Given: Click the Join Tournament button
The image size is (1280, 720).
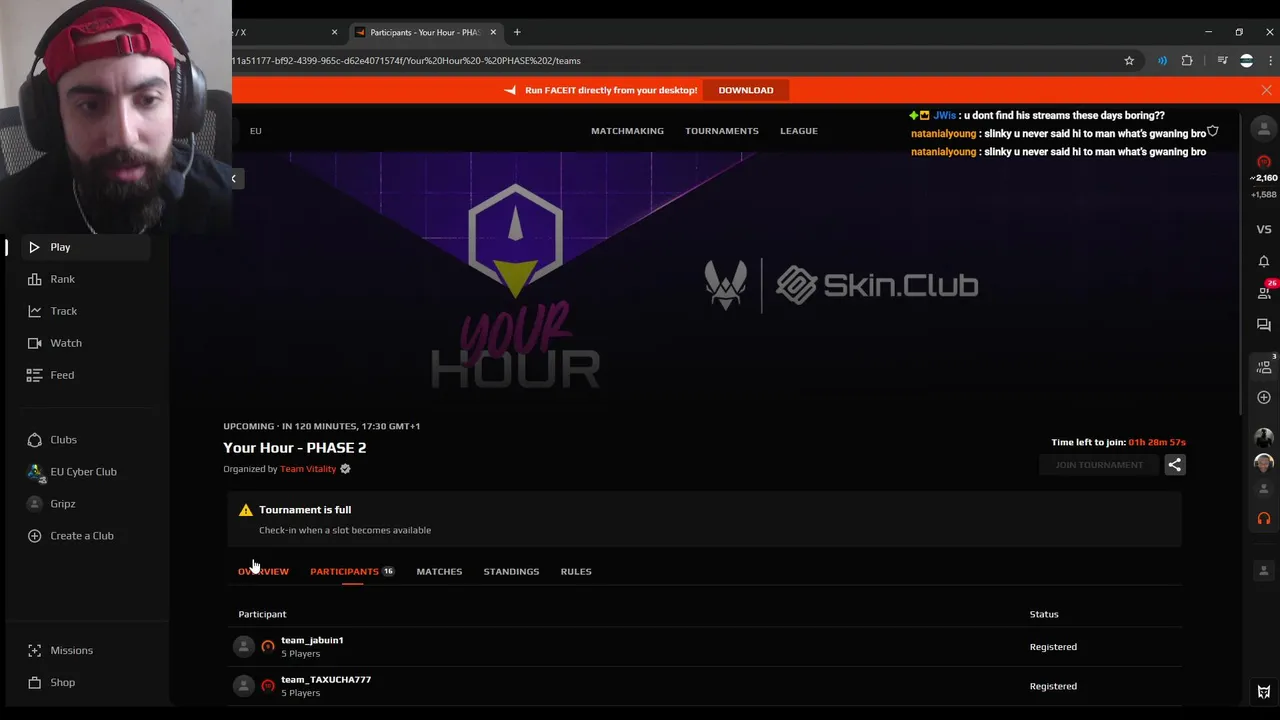Looking at the screenshot, I should tap(1098, 465).
